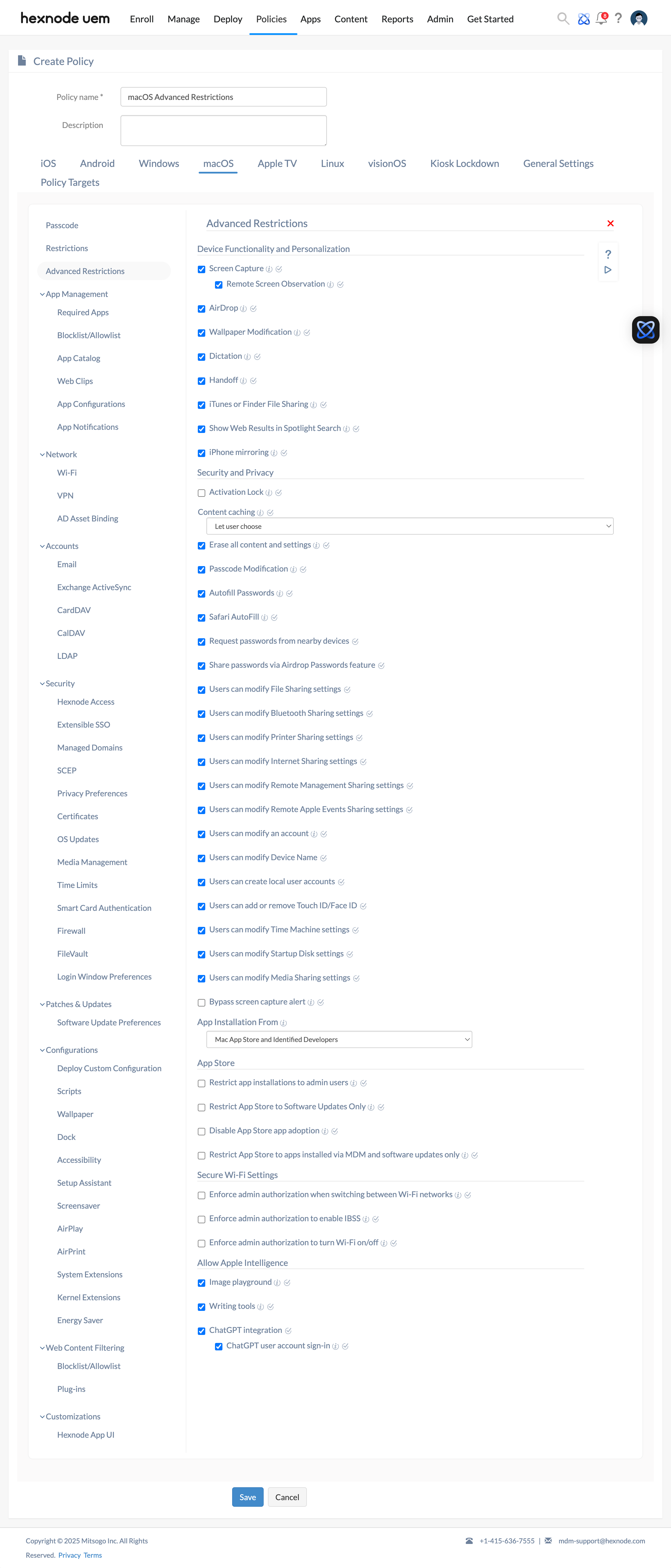The image size is (671, 1568).
Task: Uncheck Erase all content and settings
Action: tap(201, 545)
